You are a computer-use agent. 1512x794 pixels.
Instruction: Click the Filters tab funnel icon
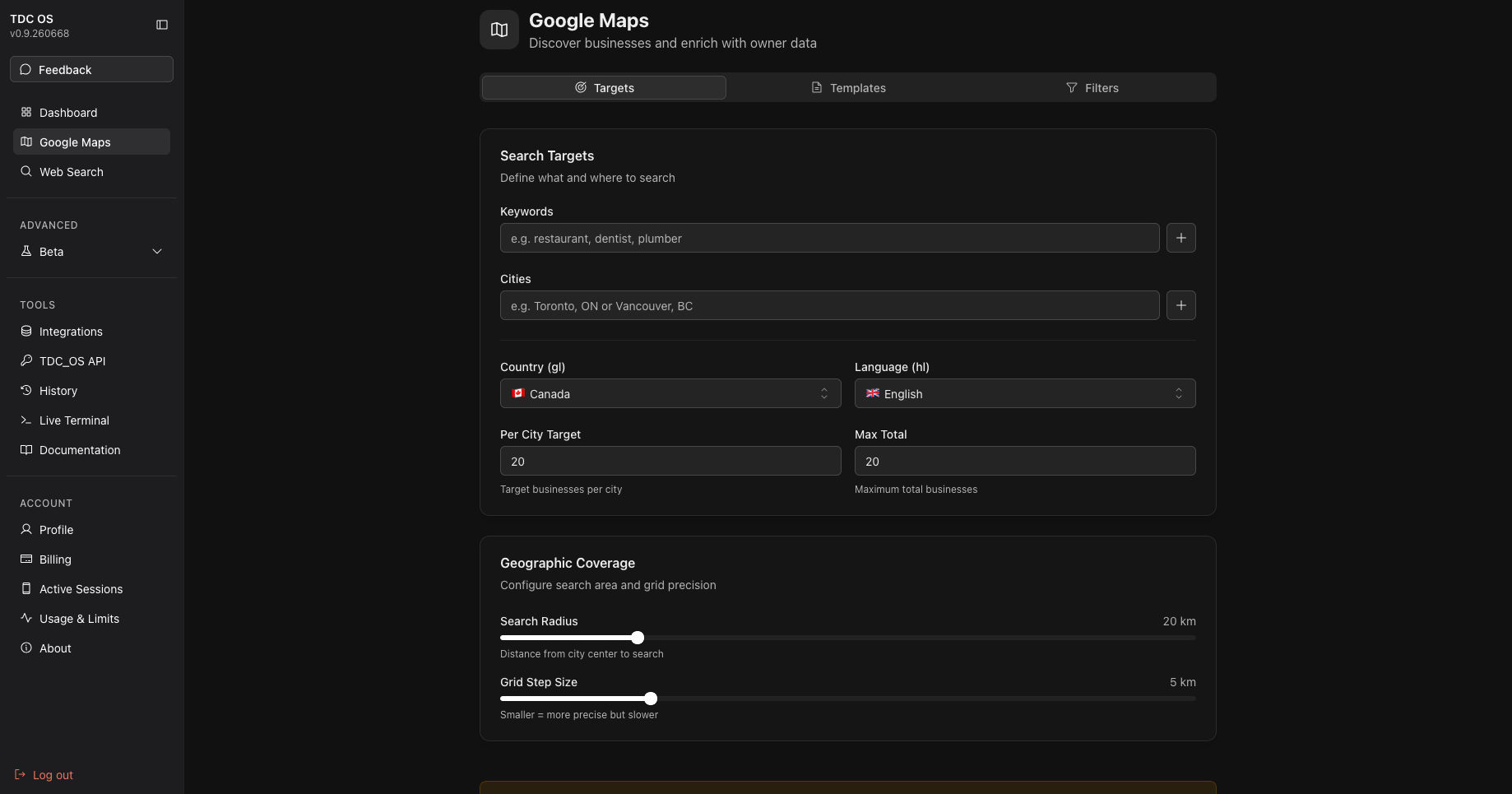1072,88
